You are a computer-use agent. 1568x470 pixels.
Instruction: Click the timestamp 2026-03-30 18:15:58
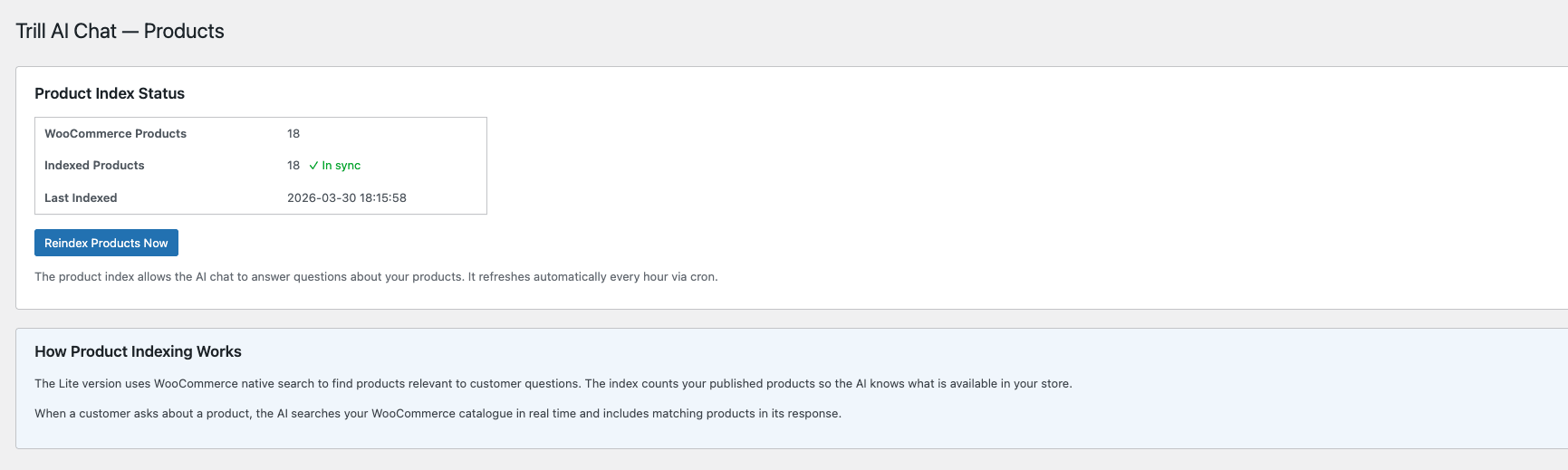coord(347,197)
